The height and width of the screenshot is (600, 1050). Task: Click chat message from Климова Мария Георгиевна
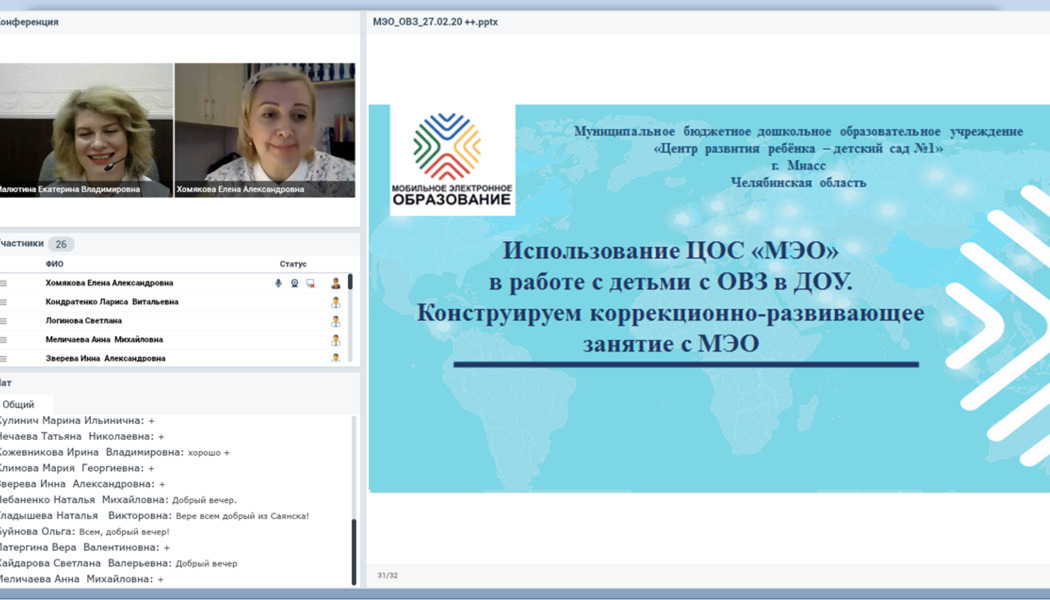point(76,468)
